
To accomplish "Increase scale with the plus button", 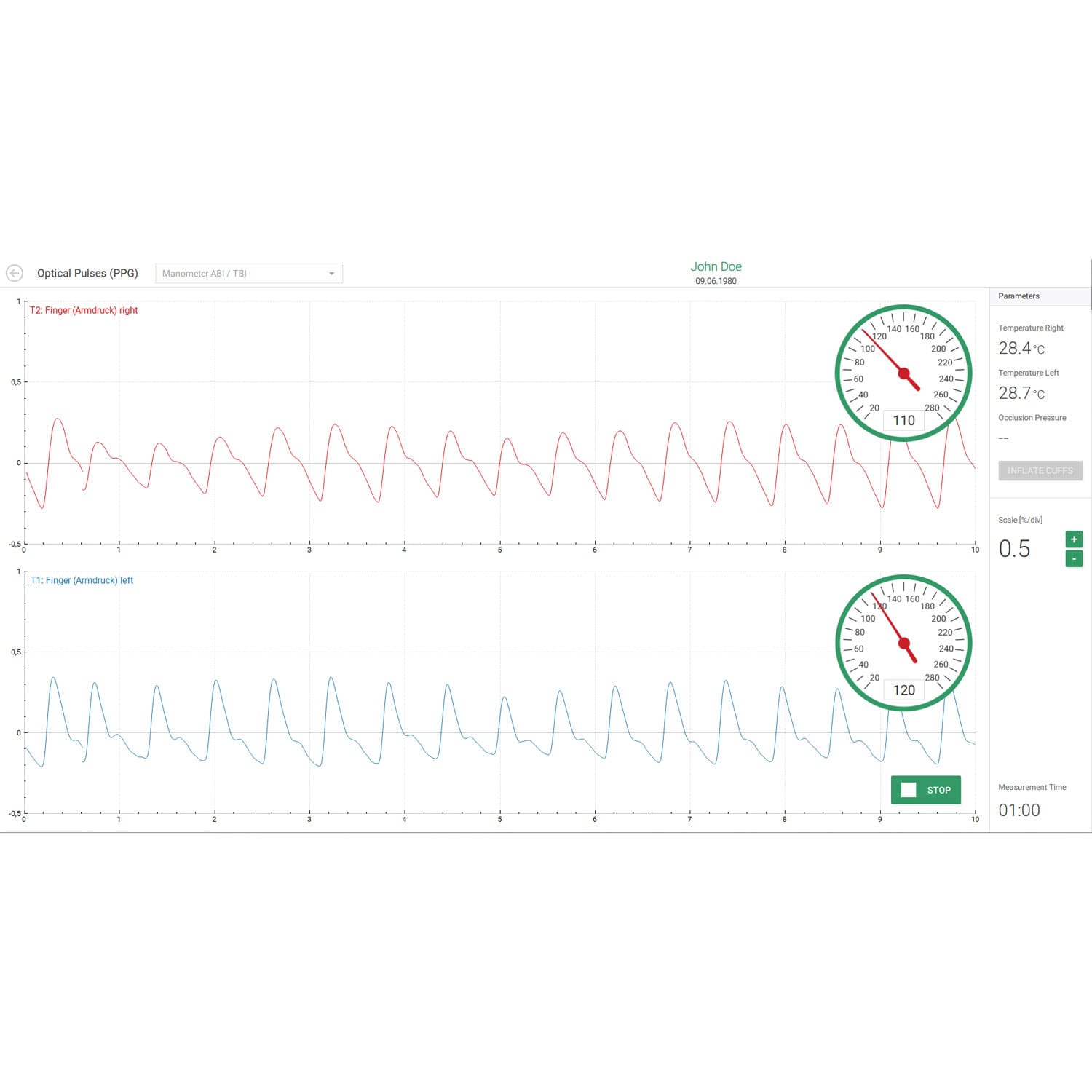I will coord(1074,539).
